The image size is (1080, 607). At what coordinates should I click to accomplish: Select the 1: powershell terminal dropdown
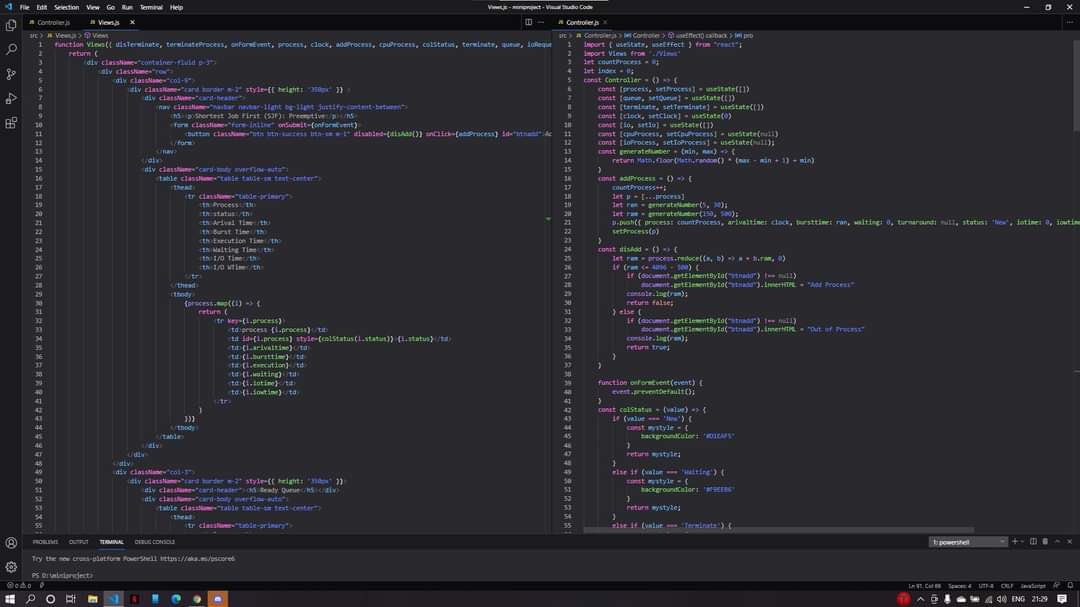coord(968,542)
